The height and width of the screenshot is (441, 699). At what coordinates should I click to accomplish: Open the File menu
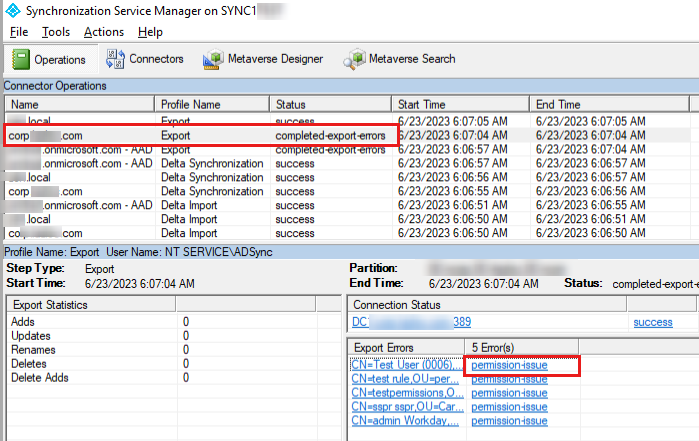pos(19,32)
